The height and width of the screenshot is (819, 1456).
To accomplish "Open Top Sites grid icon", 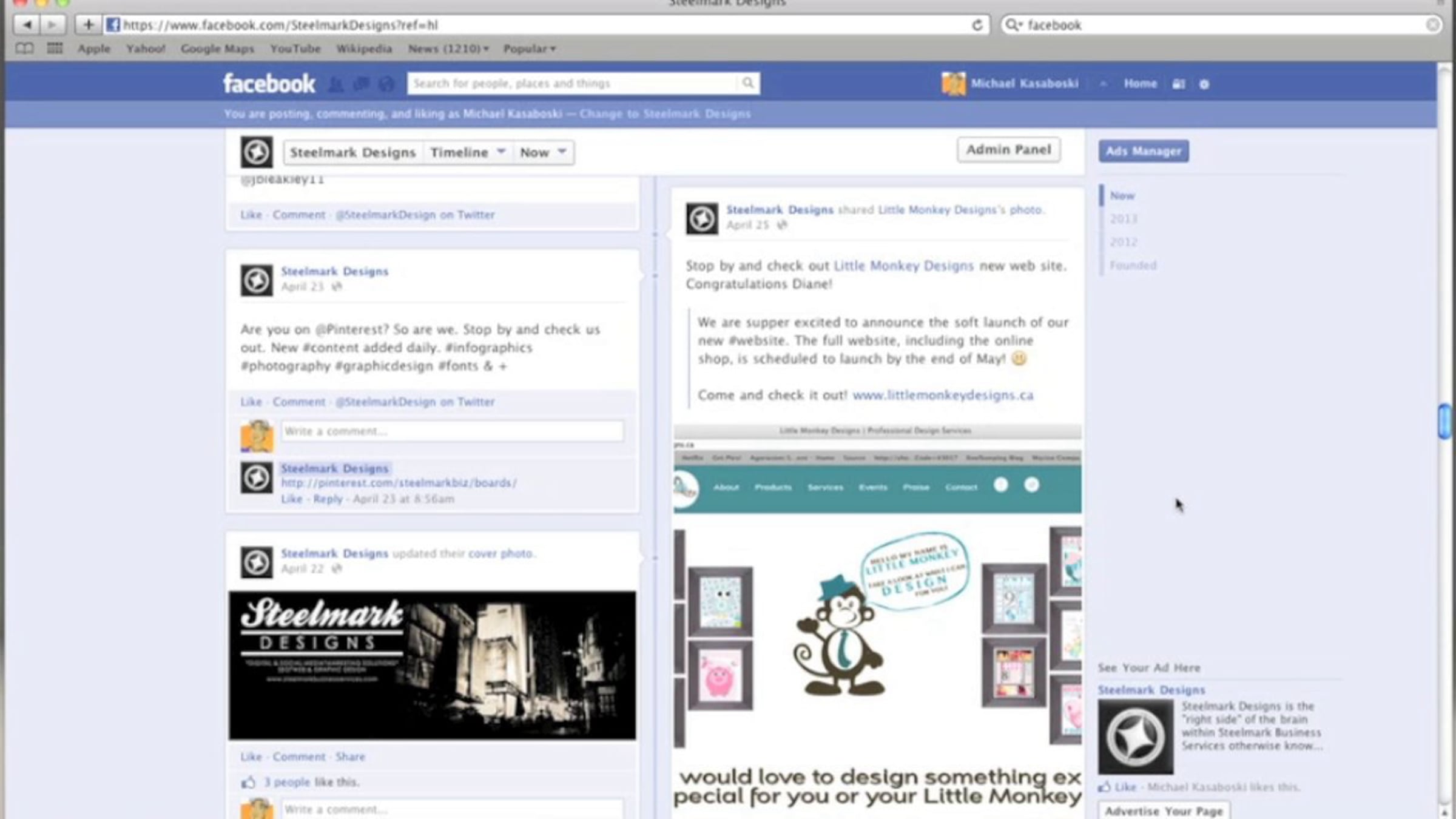I will pyautogui.click(x=55, y=49).
